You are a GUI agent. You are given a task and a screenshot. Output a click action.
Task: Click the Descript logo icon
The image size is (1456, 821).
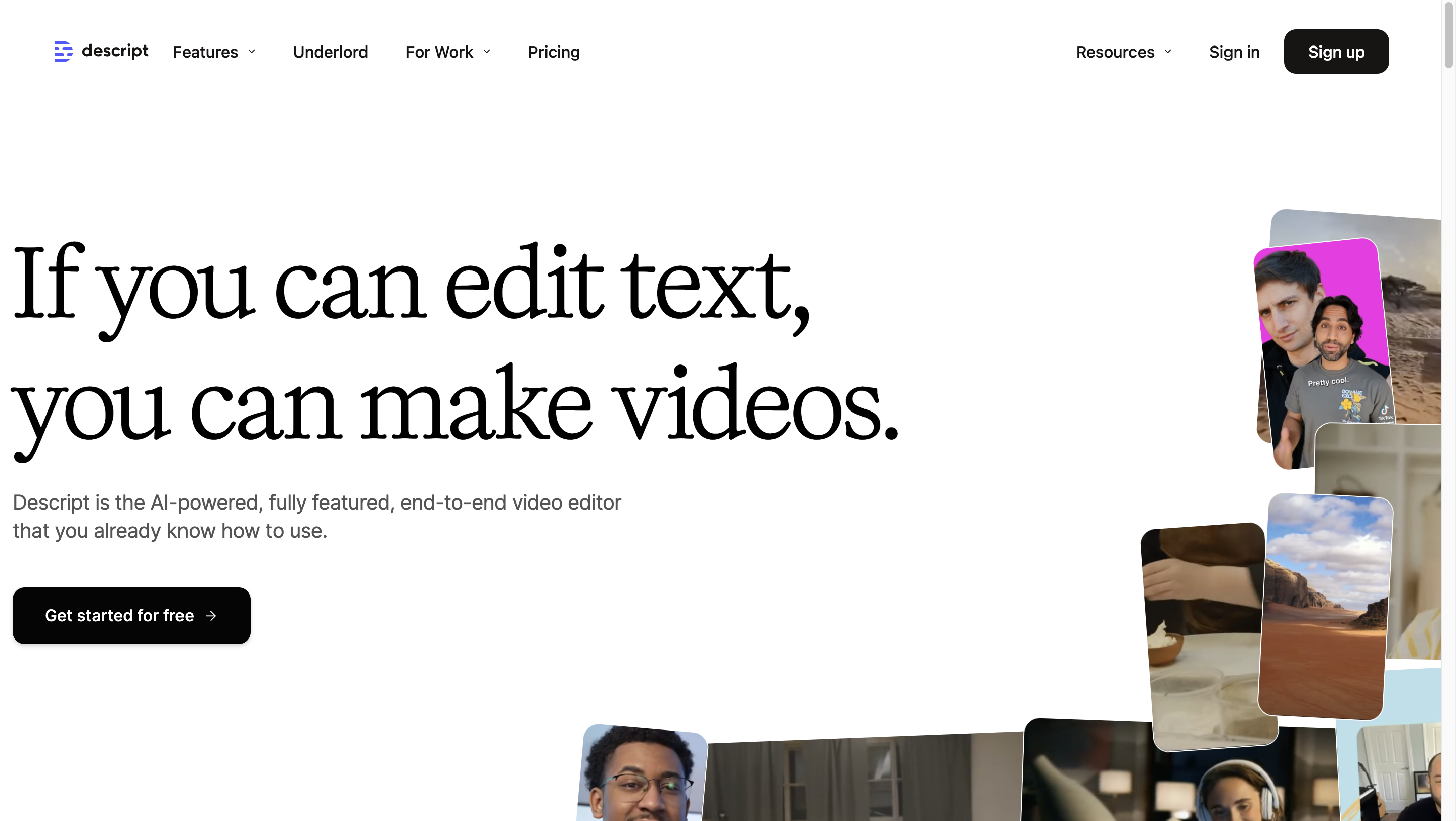tap(63, 52)
